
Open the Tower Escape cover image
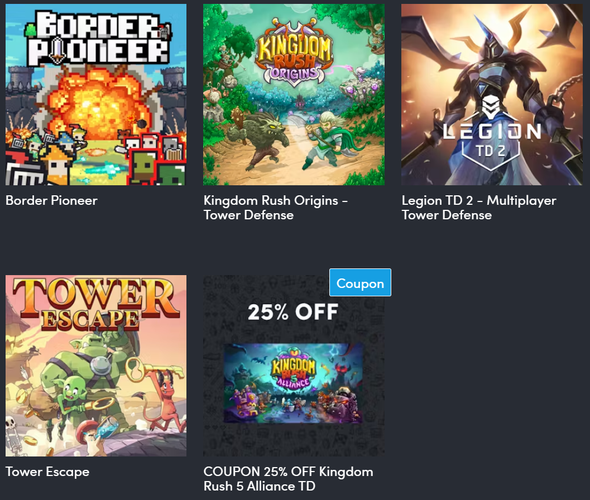pyautogui.click(x=96, y=366)
